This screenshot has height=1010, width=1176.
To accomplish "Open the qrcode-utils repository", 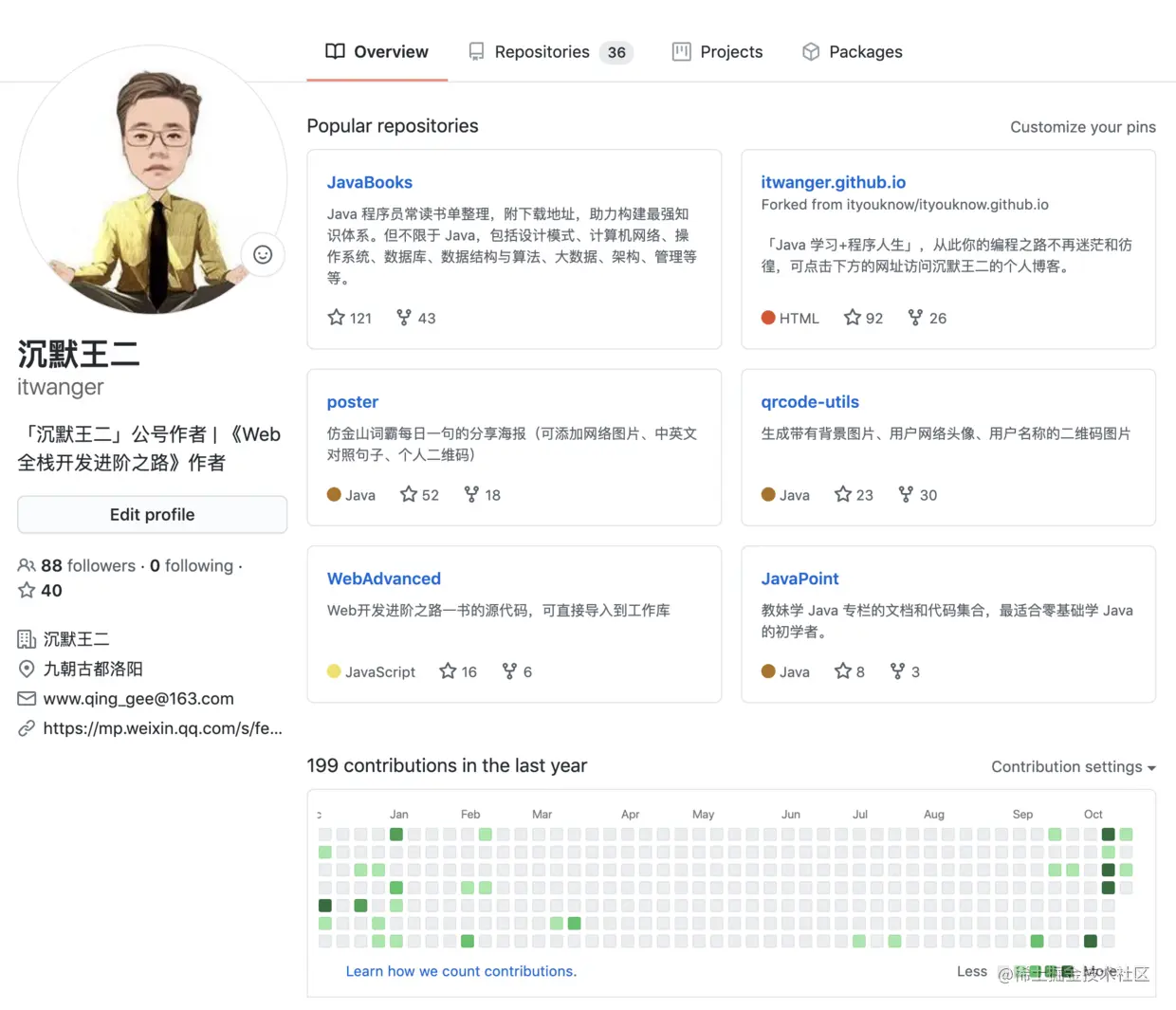I will (810, 402).
